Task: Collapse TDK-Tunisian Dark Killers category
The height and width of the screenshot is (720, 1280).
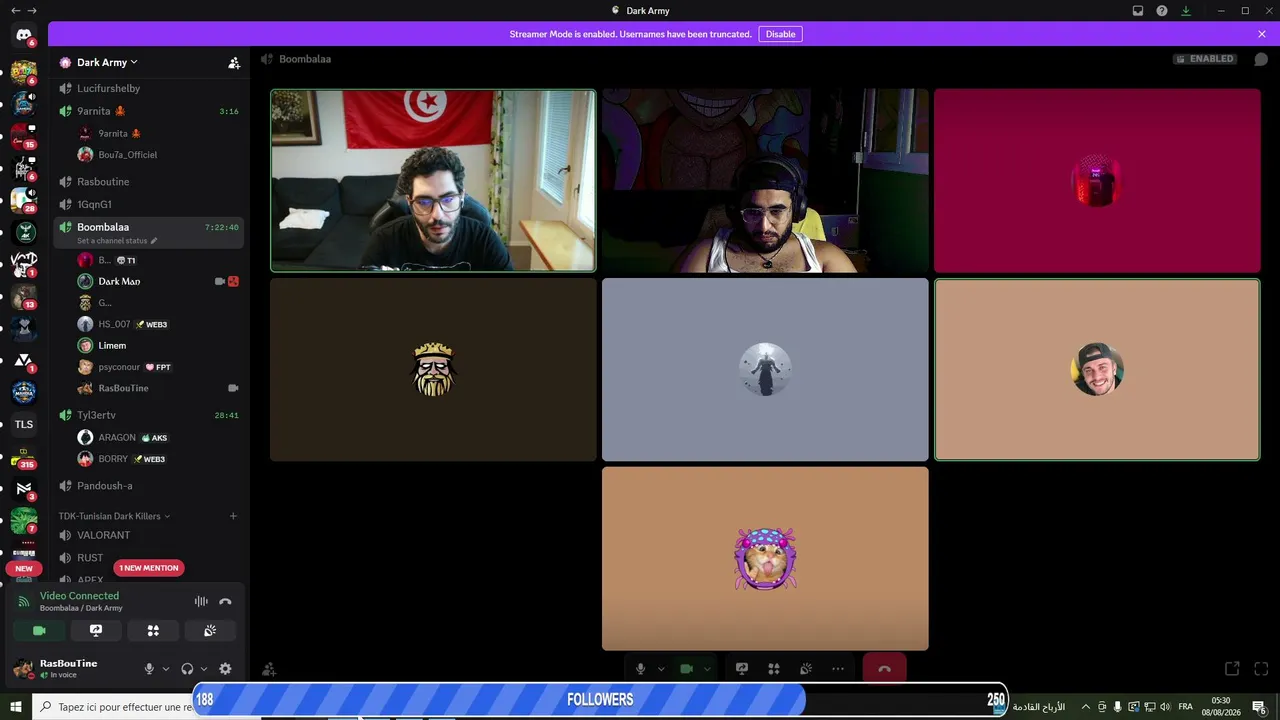Action: pyautogui.click(x=114, y=516)
